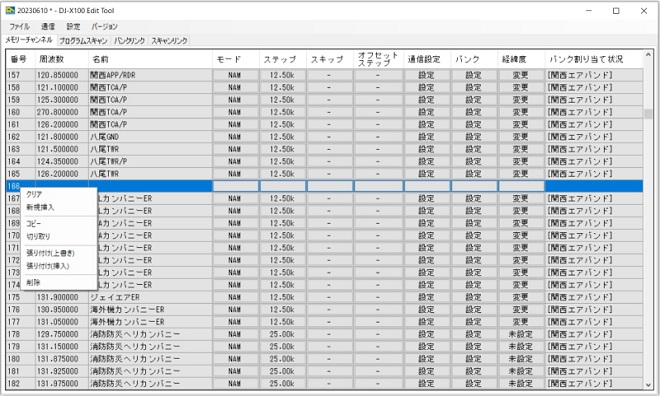Select name cell 関西APP/RDR
Viewport: 660px width, 396px height.
150,75
